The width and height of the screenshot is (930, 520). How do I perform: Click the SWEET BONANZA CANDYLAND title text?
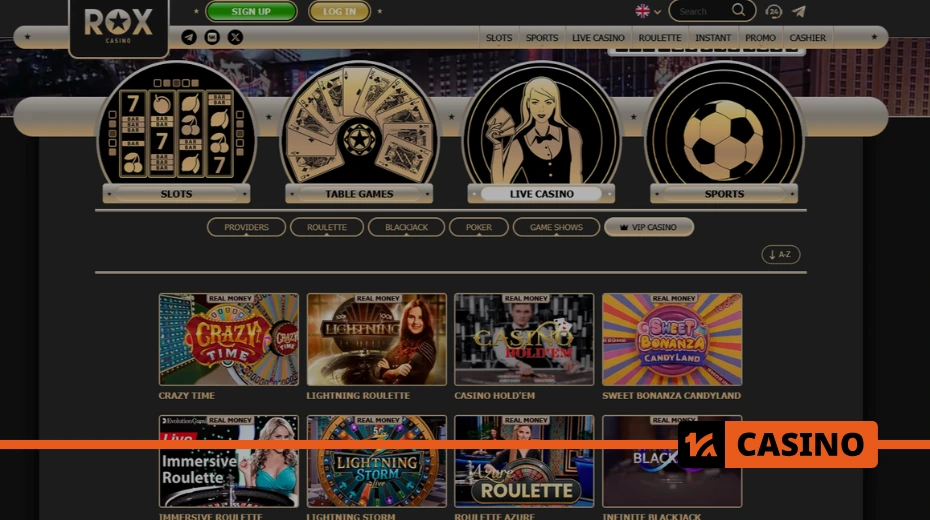coord(671,395)
